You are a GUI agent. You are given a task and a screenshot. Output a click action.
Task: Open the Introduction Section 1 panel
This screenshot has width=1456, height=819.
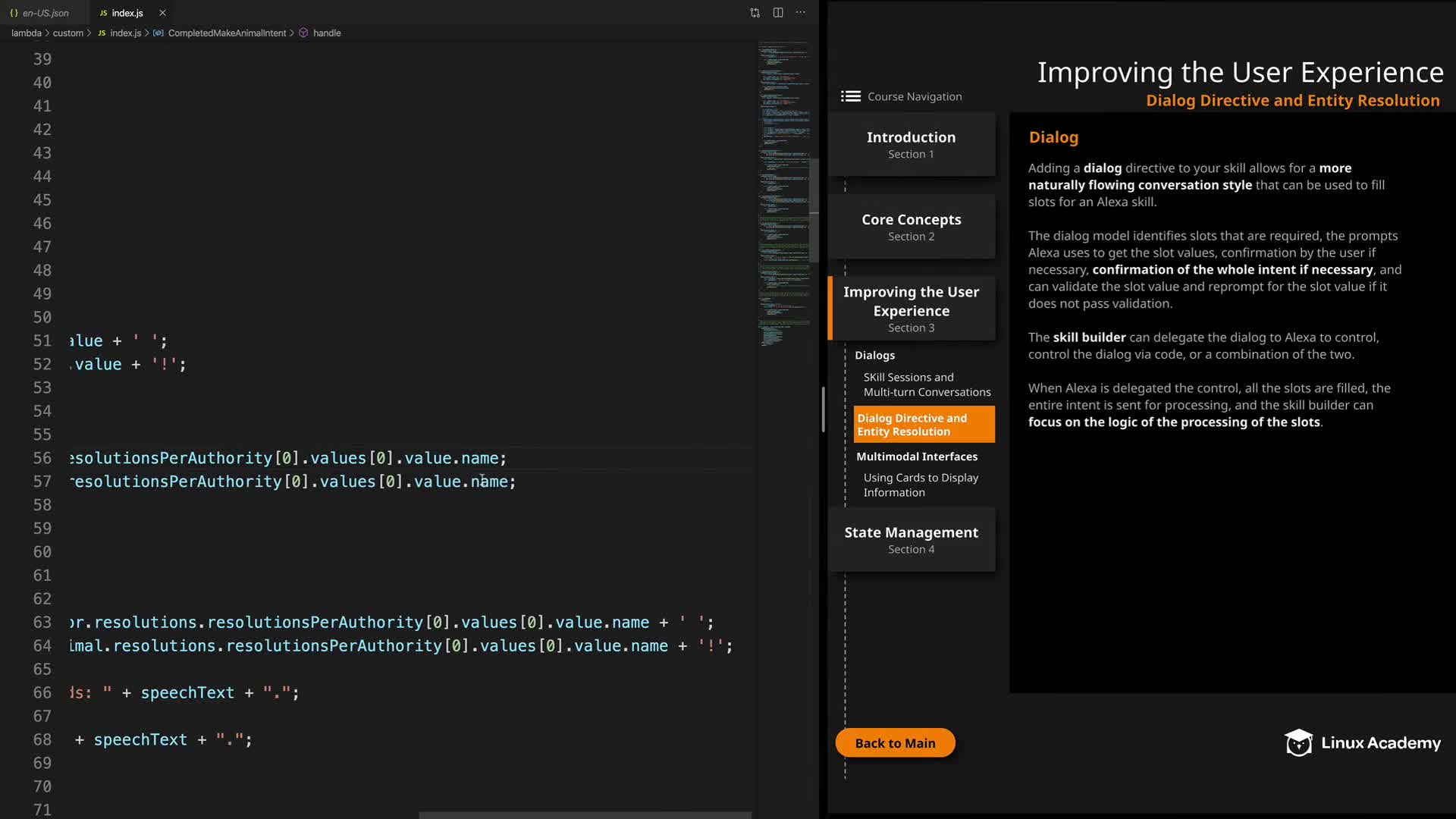click(x=911, y=144)
